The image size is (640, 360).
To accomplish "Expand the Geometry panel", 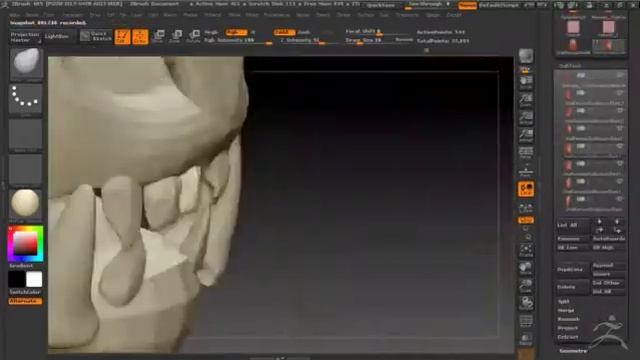I will pos(573,351).
